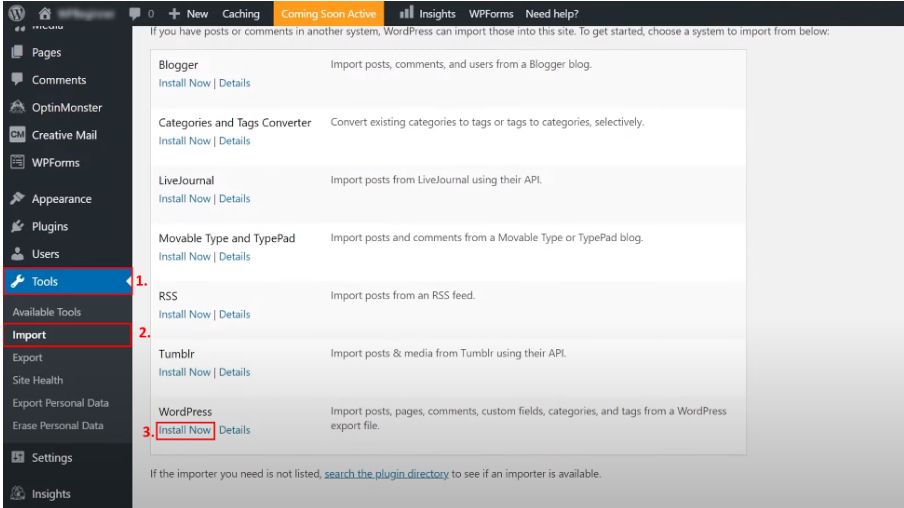Click the blurred site name in admin bar
The image size is (904, 508).
pos(85,13)
